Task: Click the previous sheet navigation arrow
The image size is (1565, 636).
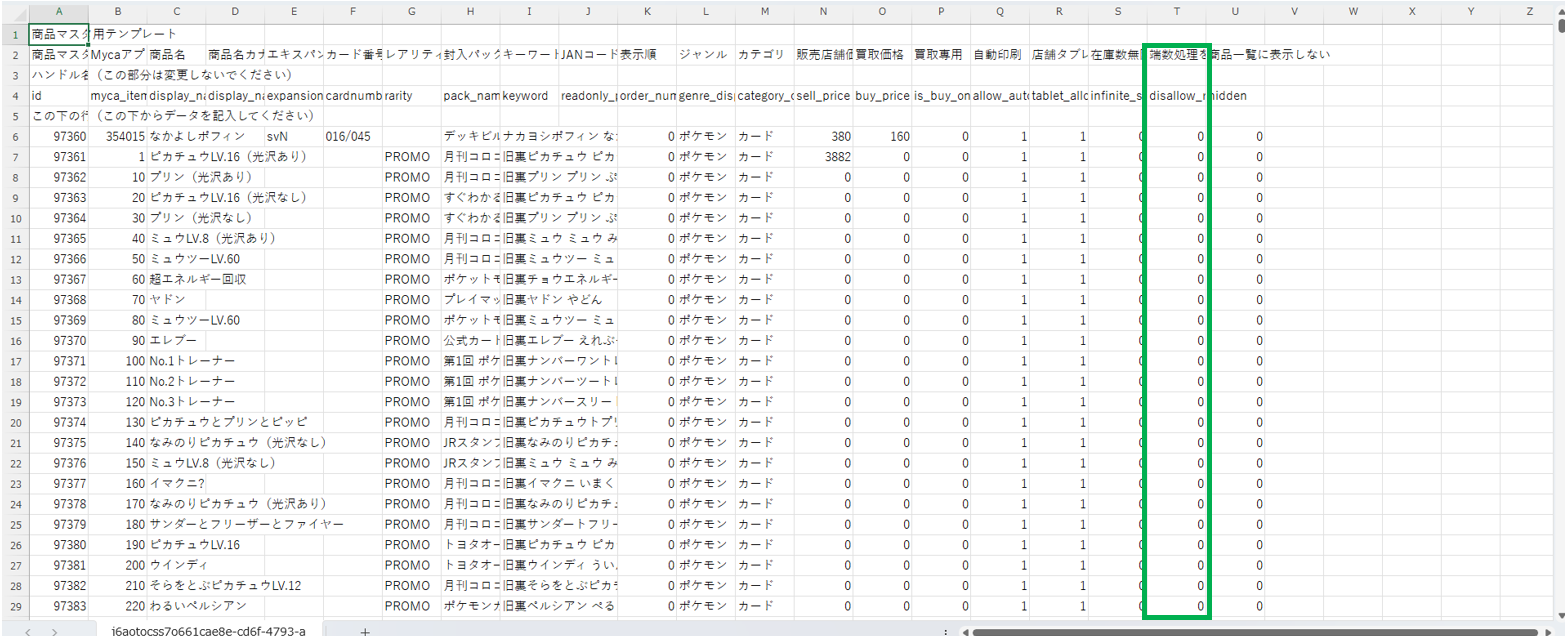Action: [29, 631]
